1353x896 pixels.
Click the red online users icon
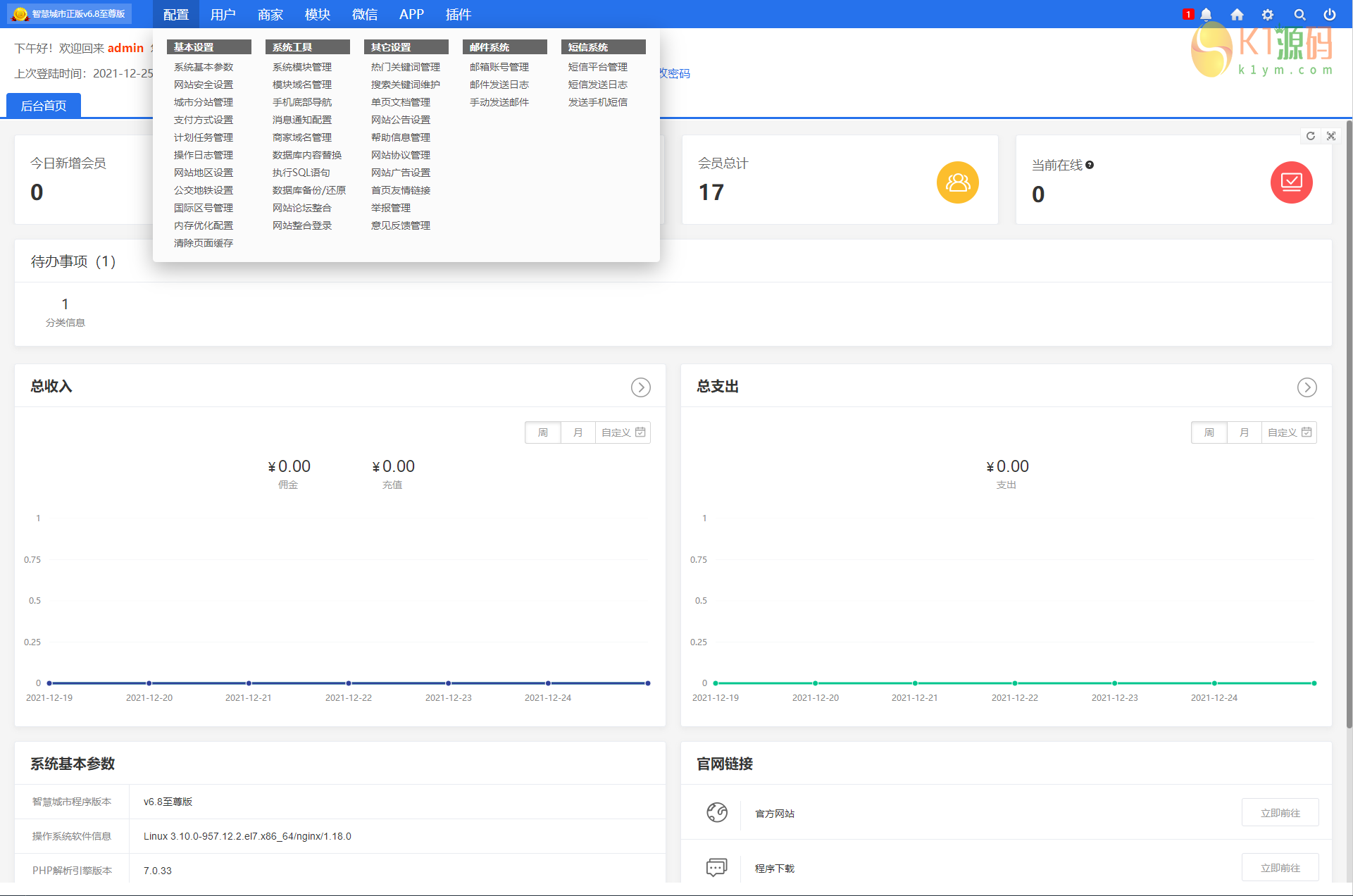[1291, 182]
